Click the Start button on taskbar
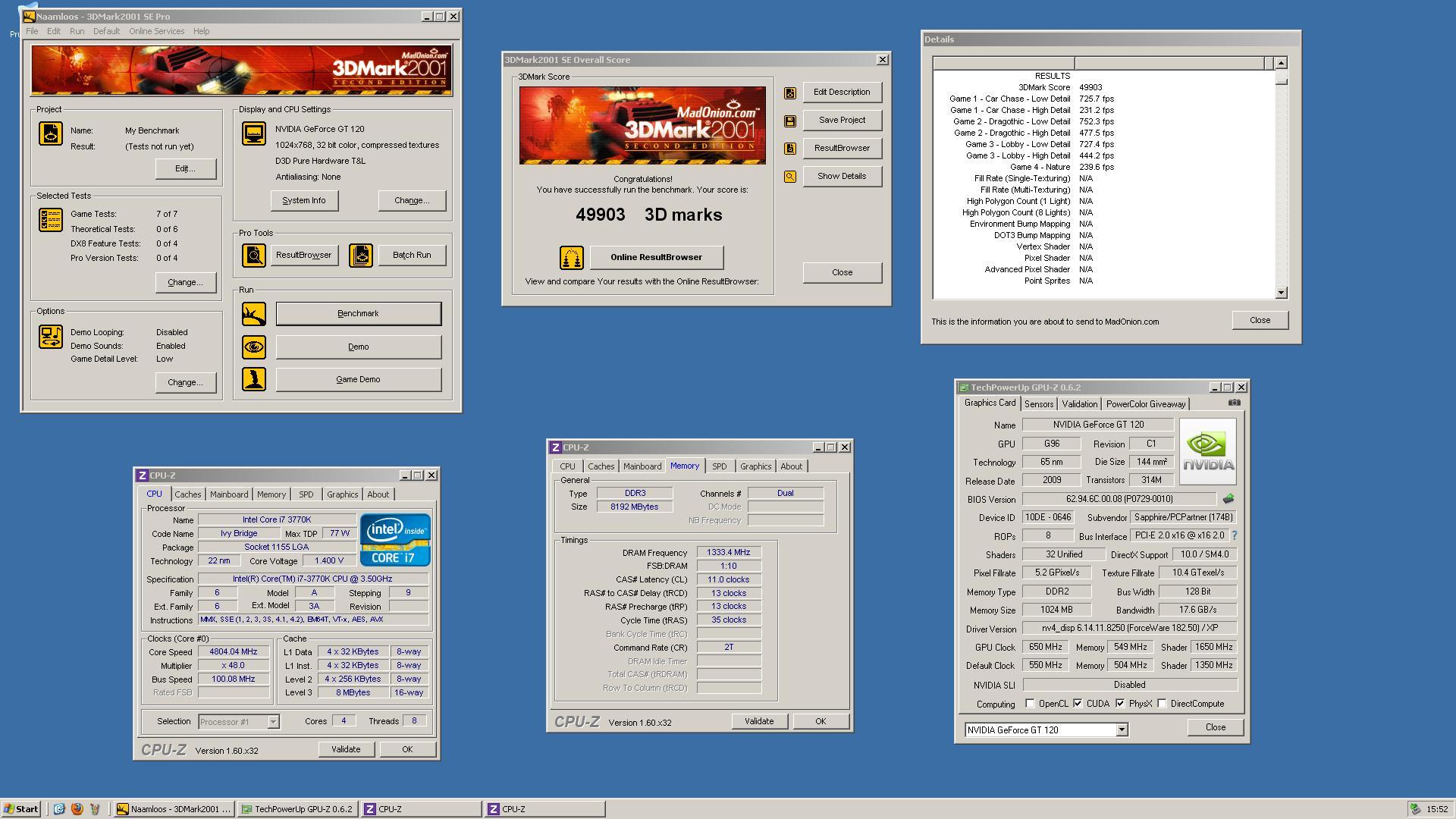The image size is (1456, 819). 21,809
